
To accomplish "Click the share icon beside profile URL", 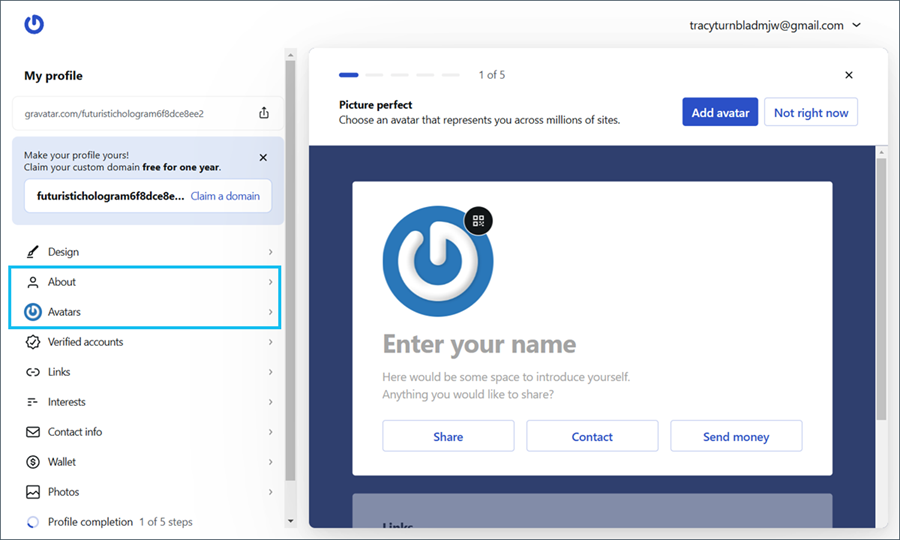I will pos(264,113).
